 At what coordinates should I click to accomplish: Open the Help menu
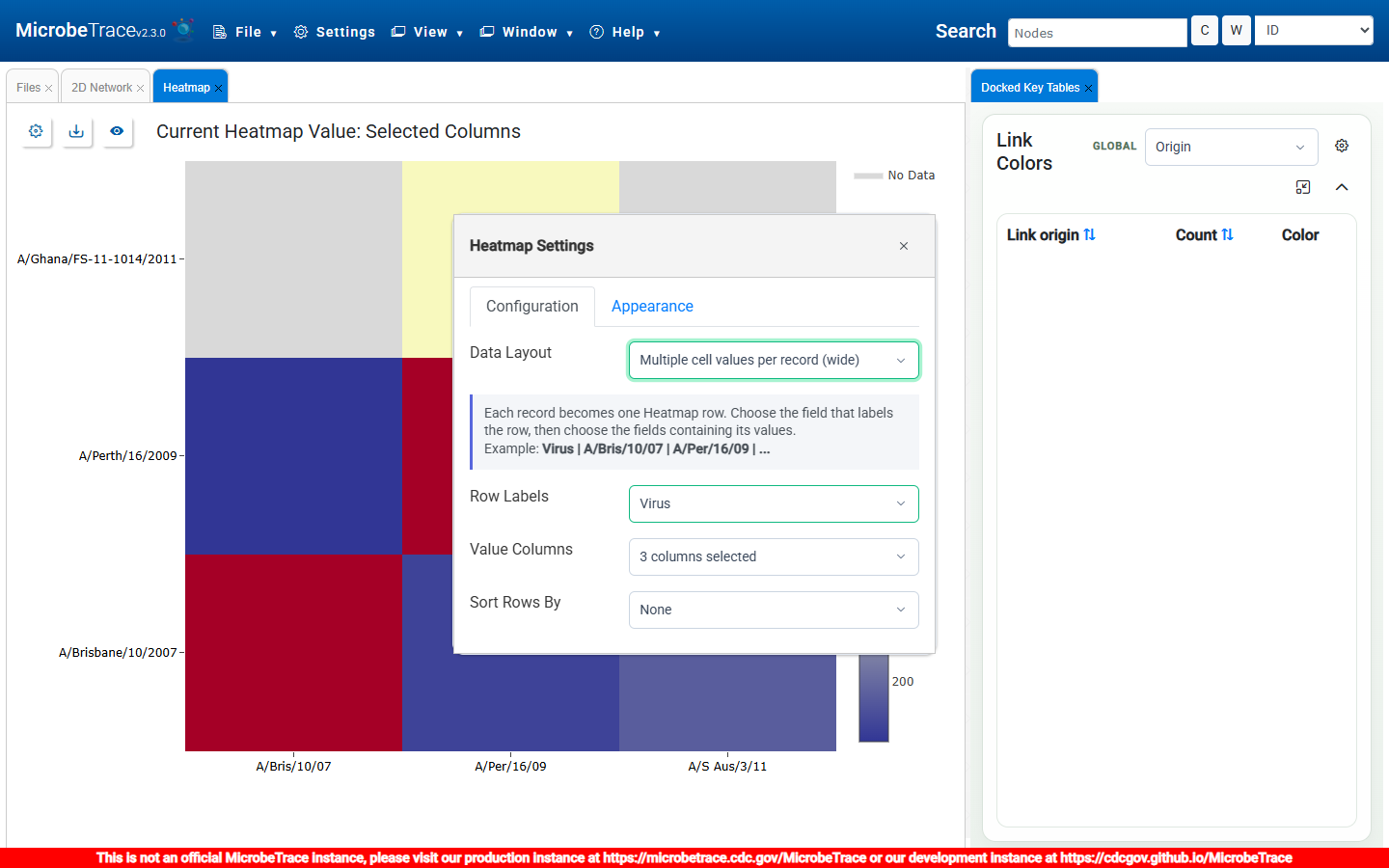[x=625, y=32]
